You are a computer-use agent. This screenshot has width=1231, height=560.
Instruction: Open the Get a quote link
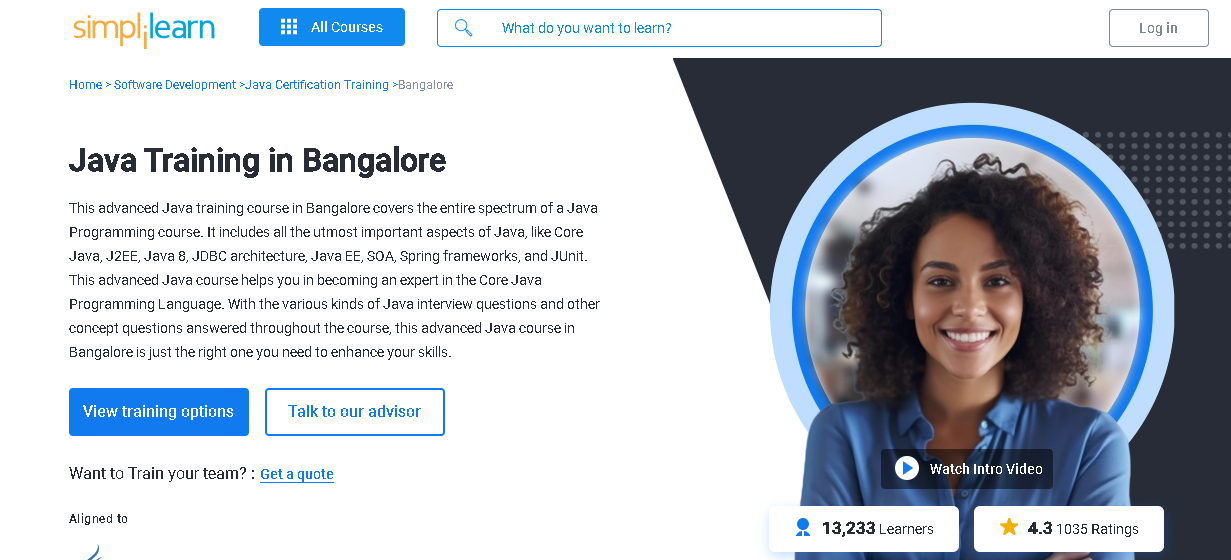[297, 474]
